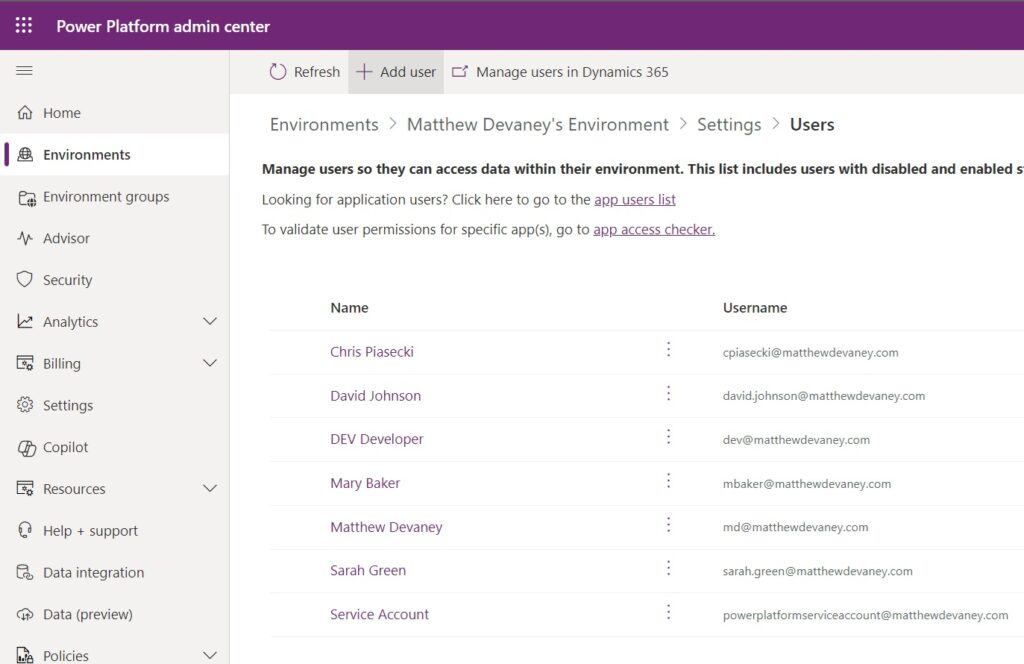Click the Data (preview) cloud icon

tap(25, 614)
